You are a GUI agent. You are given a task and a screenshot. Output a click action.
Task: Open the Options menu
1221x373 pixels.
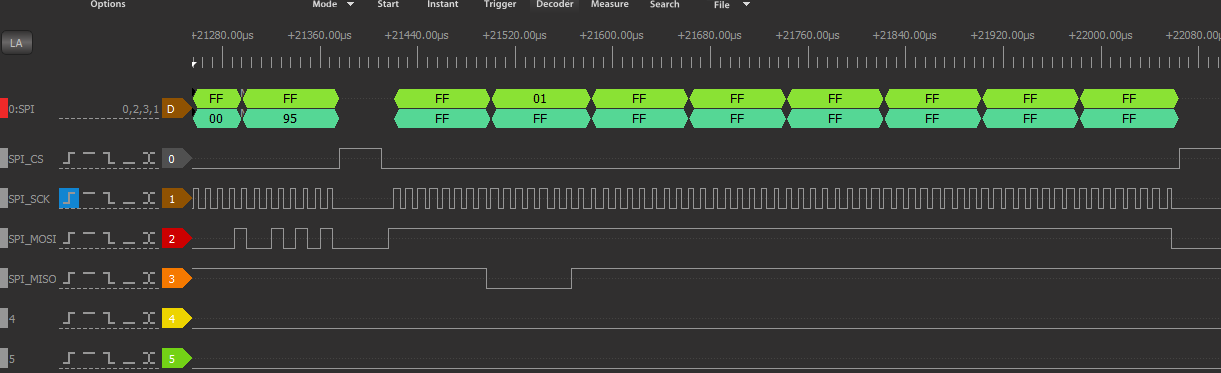[x=108, y=5]
